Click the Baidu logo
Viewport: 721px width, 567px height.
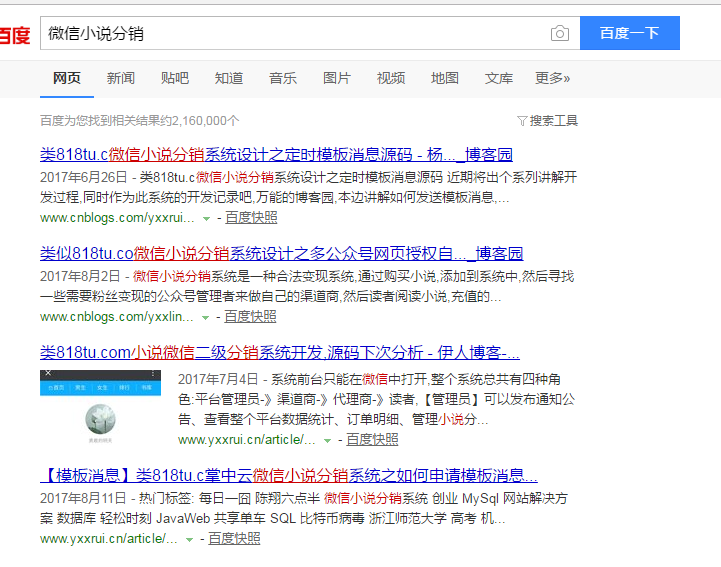pos(15,35)
